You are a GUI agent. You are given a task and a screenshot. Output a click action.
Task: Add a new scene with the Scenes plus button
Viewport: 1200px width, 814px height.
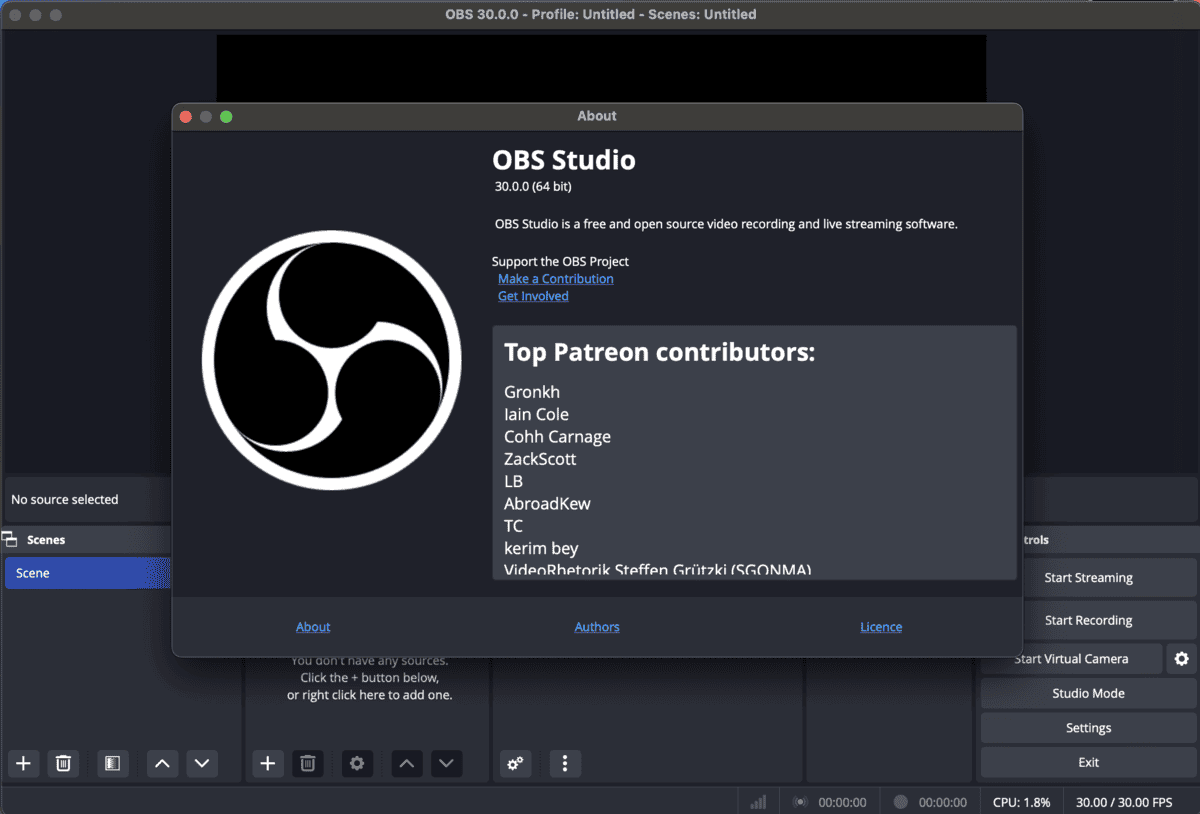pyautogui.click(x=24, y=763)
